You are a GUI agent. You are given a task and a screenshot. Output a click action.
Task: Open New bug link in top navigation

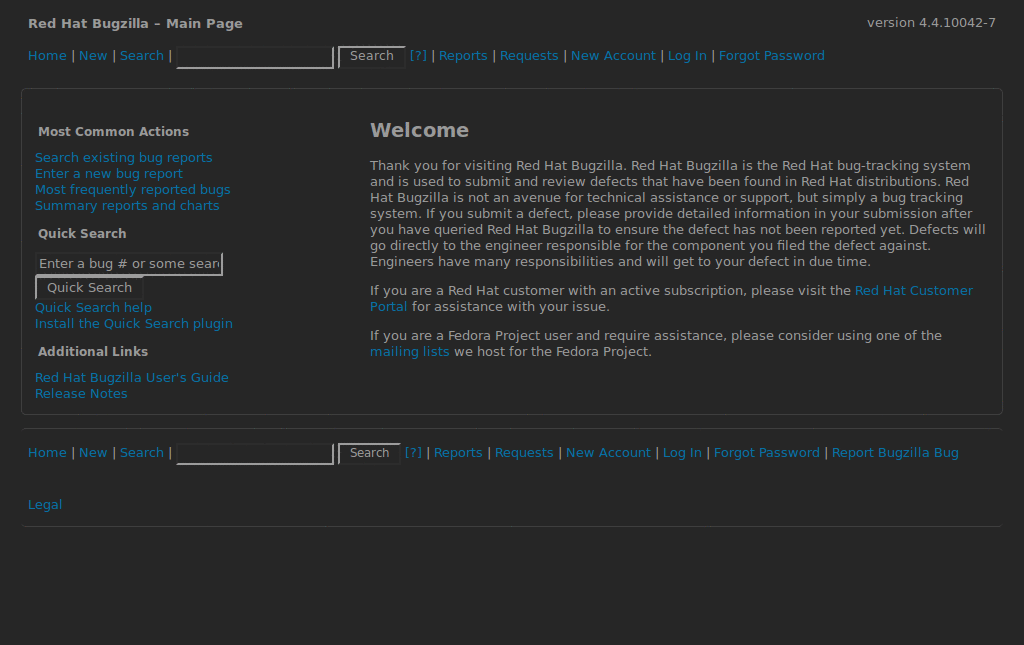pyautogui.click(x=93, y=56)
